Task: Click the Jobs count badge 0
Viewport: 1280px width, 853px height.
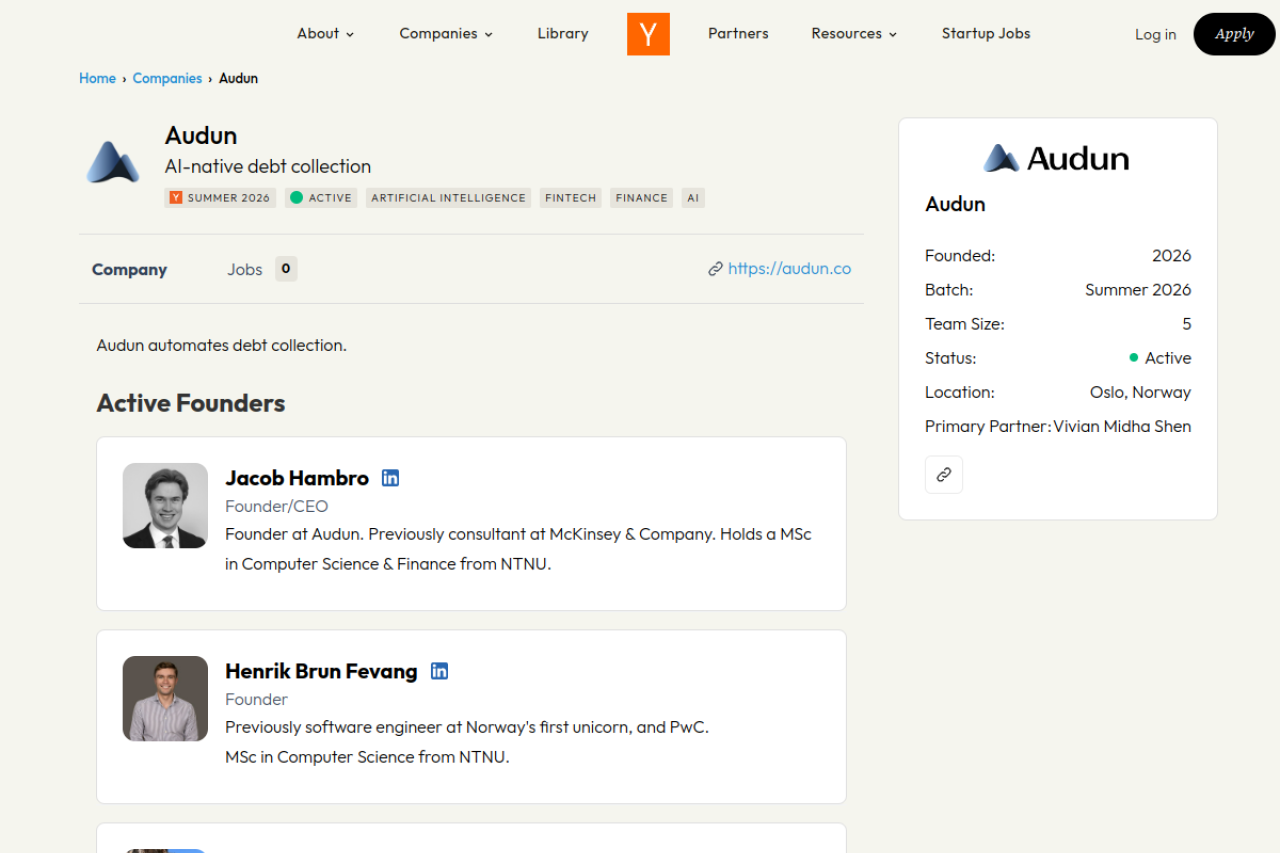Action: pyautogui.click(x=286, y=269)
